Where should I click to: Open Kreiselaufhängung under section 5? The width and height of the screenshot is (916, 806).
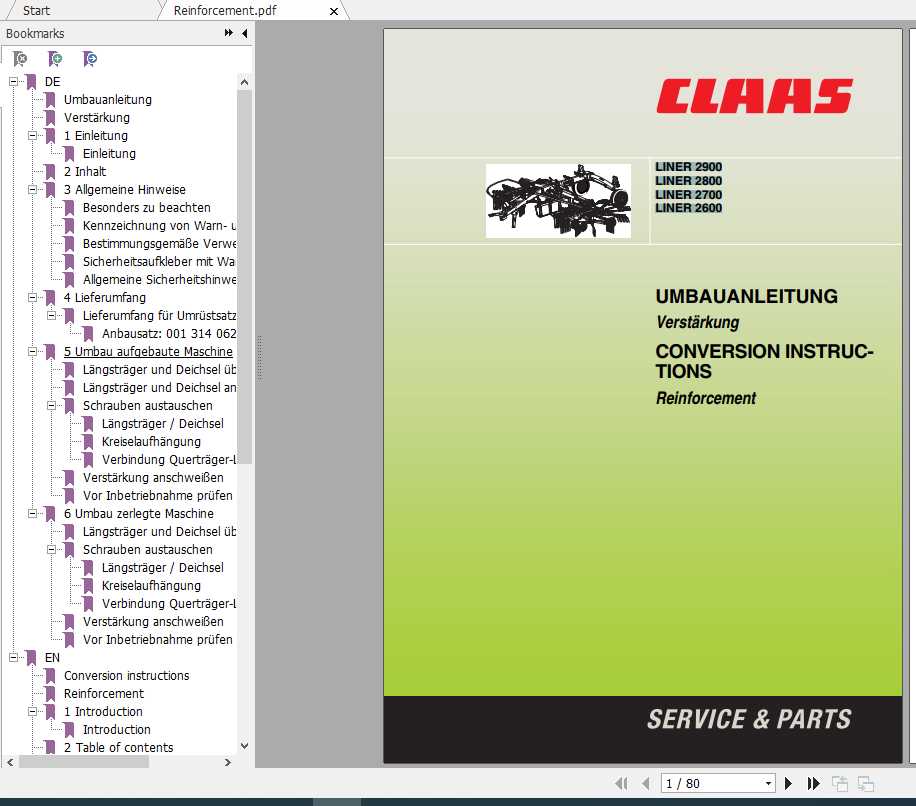151,442
